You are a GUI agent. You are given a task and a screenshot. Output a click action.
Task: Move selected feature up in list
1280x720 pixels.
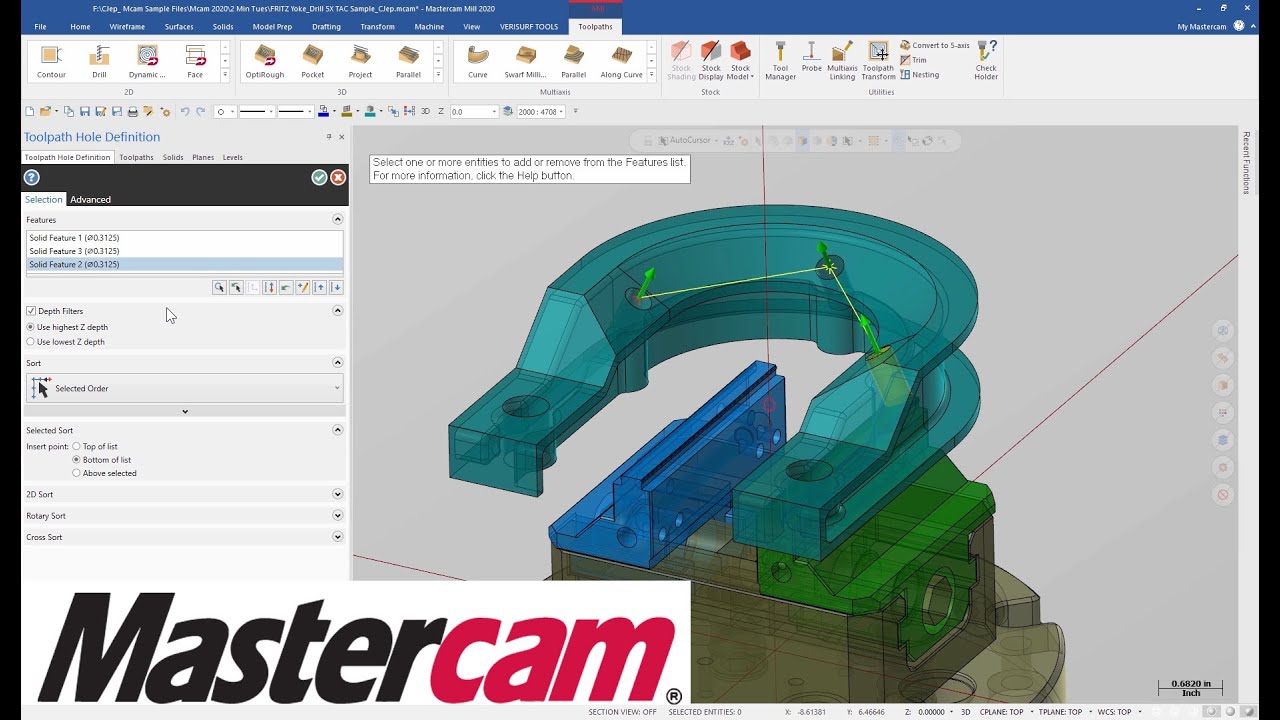(x=319, y=288)
